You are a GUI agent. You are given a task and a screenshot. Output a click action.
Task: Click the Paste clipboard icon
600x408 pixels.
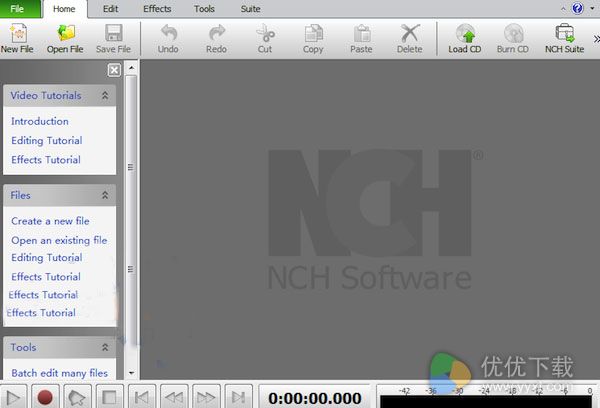(362, 33)
